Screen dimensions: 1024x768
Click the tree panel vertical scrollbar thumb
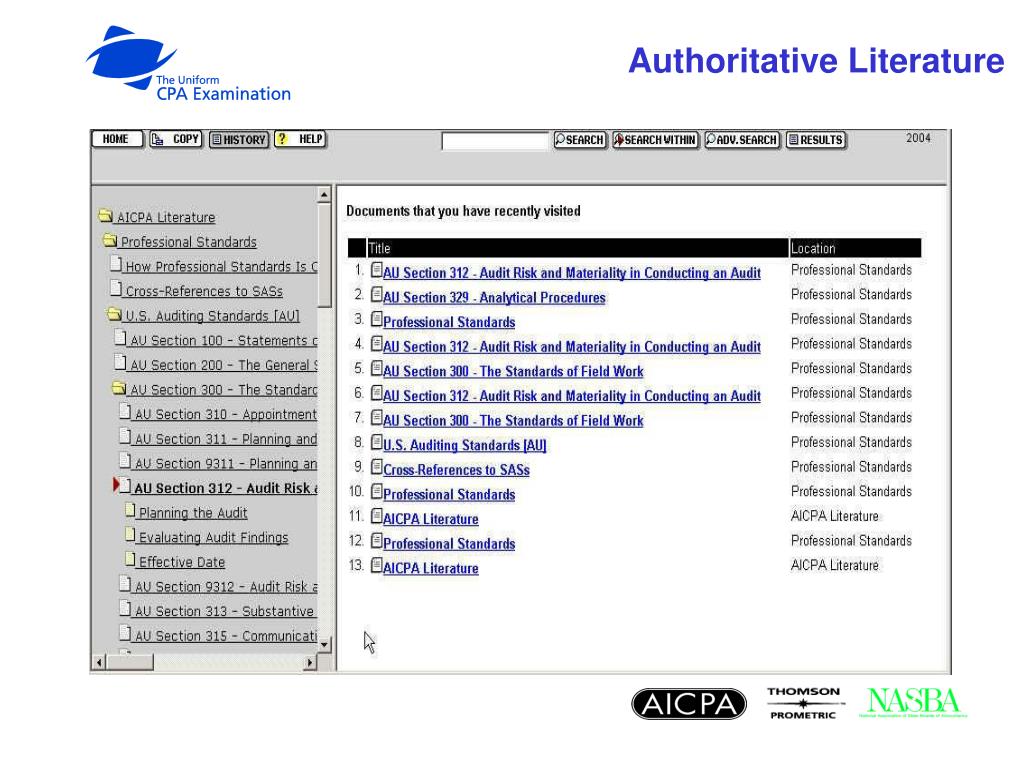pyautogui.click(x=324, y=255)
